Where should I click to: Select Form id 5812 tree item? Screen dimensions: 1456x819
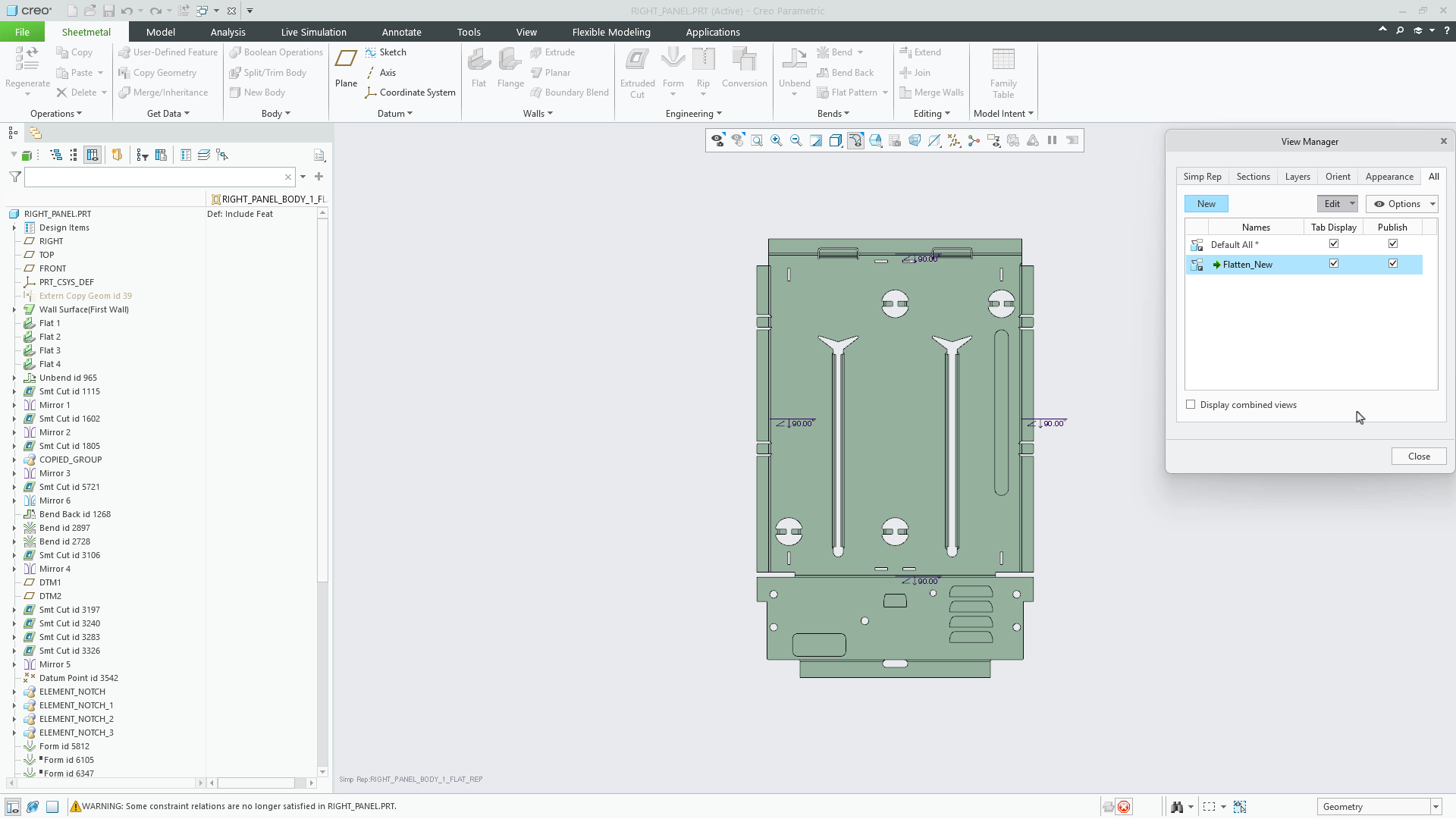pyautogui.click(x=64, y=746)
